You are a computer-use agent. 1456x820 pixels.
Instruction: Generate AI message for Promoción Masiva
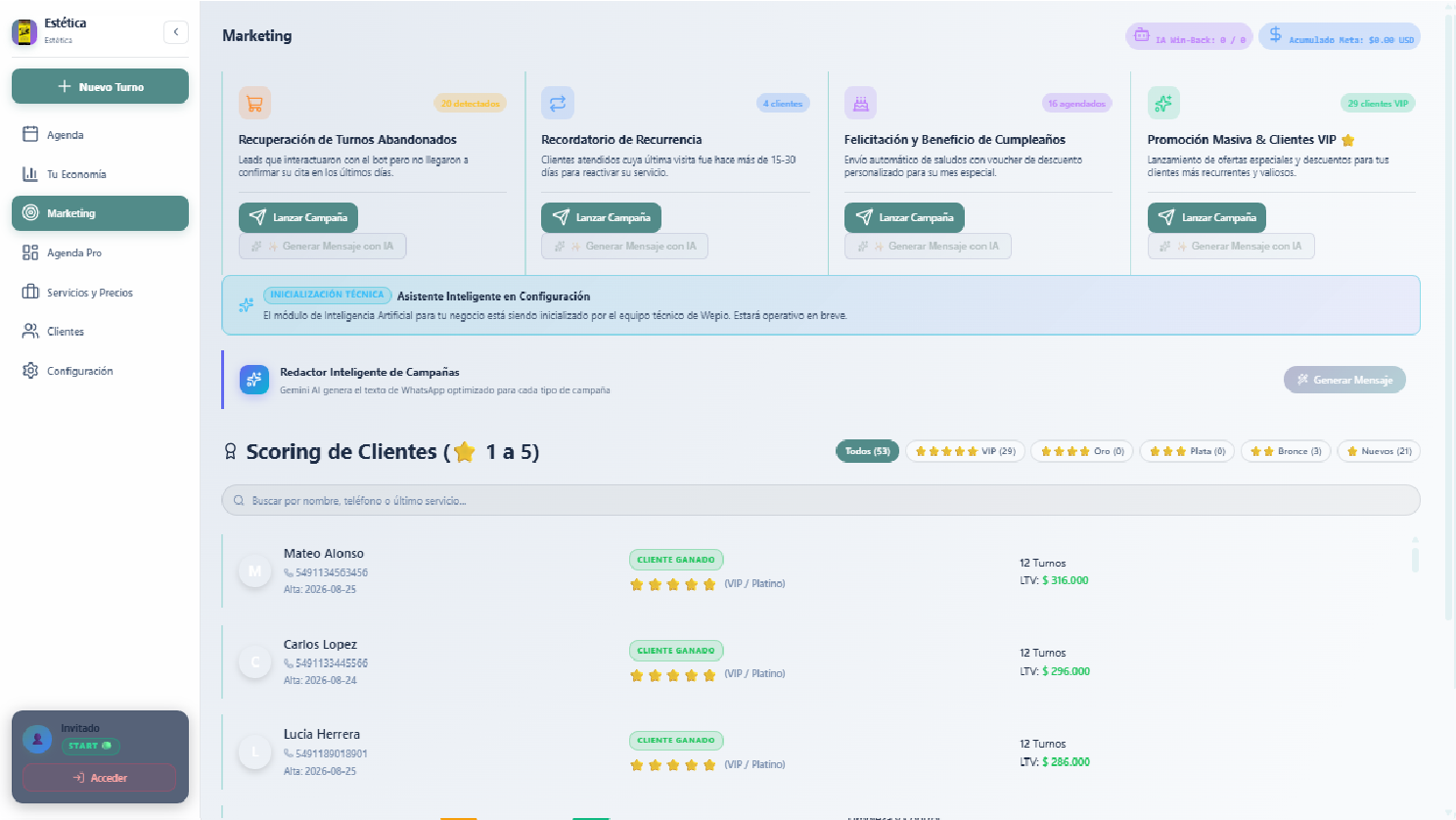(1231, 247)
